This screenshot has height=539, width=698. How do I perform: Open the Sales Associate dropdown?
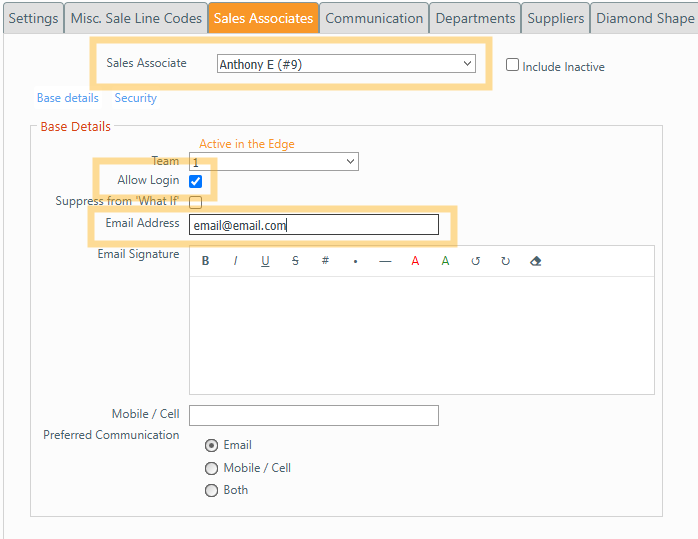pos(346,64)
